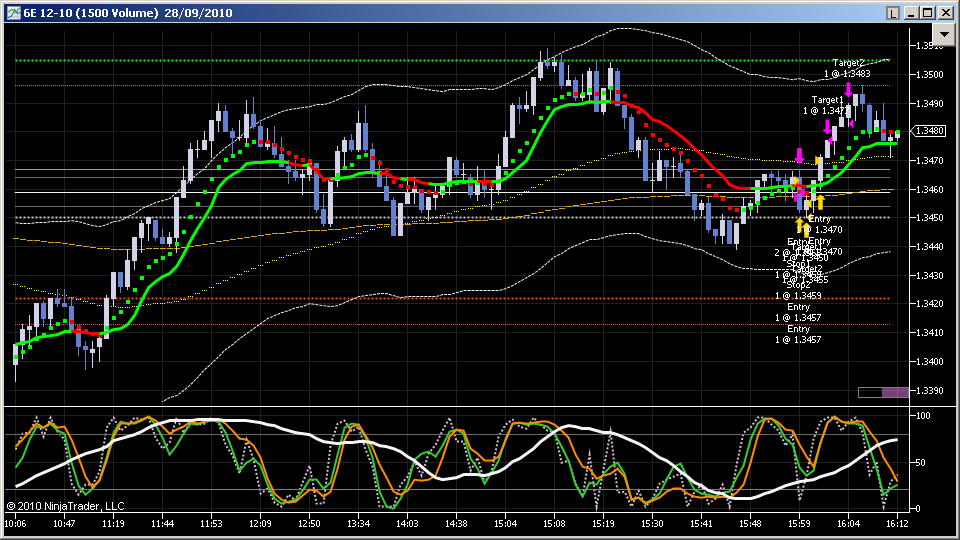Maximize the 6E 12-10 chart window

928,13
